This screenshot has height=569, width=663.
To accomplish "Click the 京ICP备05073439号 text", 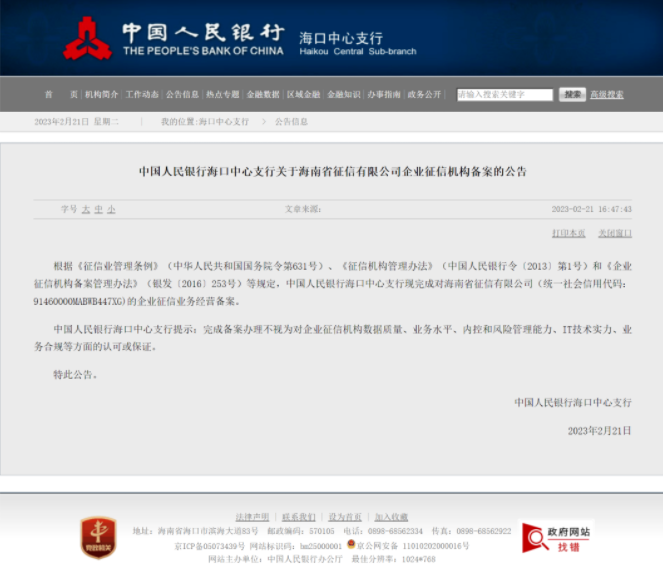I will tap(210, 546).
